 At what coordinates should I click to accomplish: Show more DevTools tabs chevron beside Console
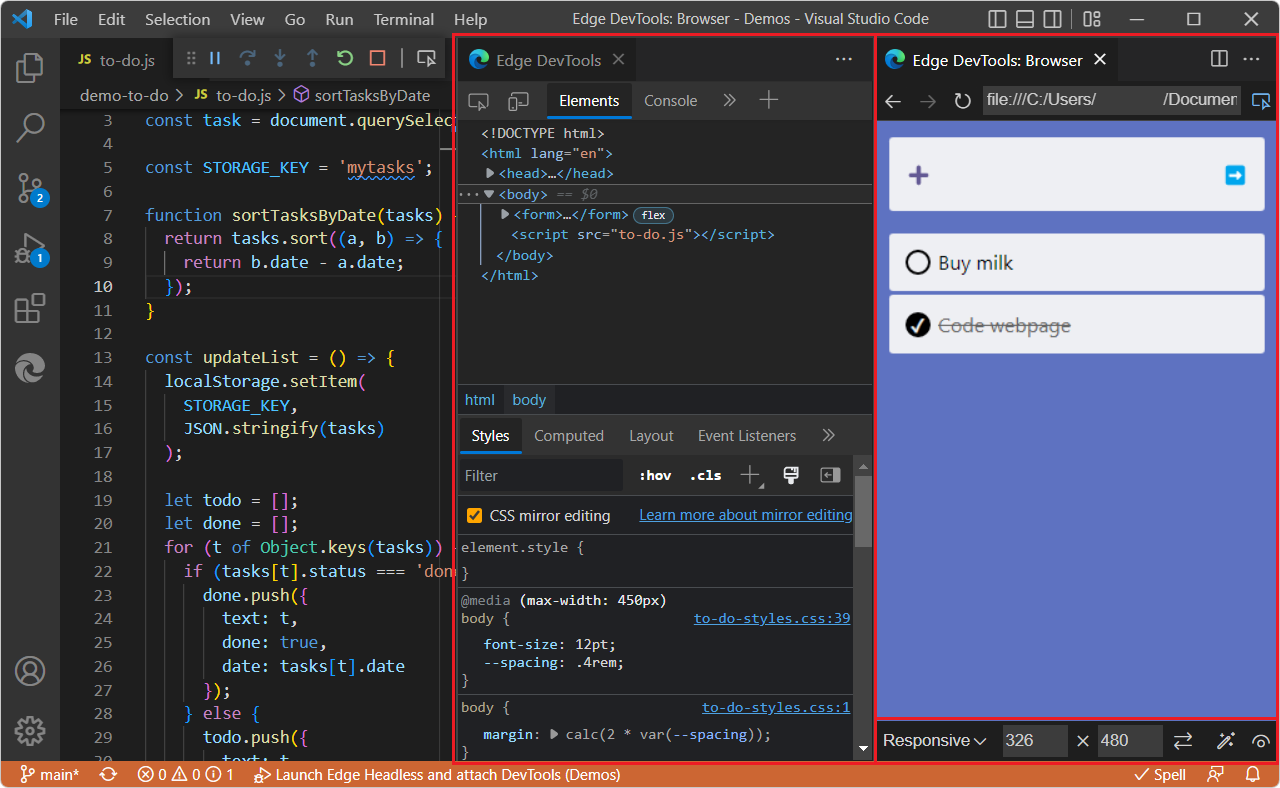[729, 100]
